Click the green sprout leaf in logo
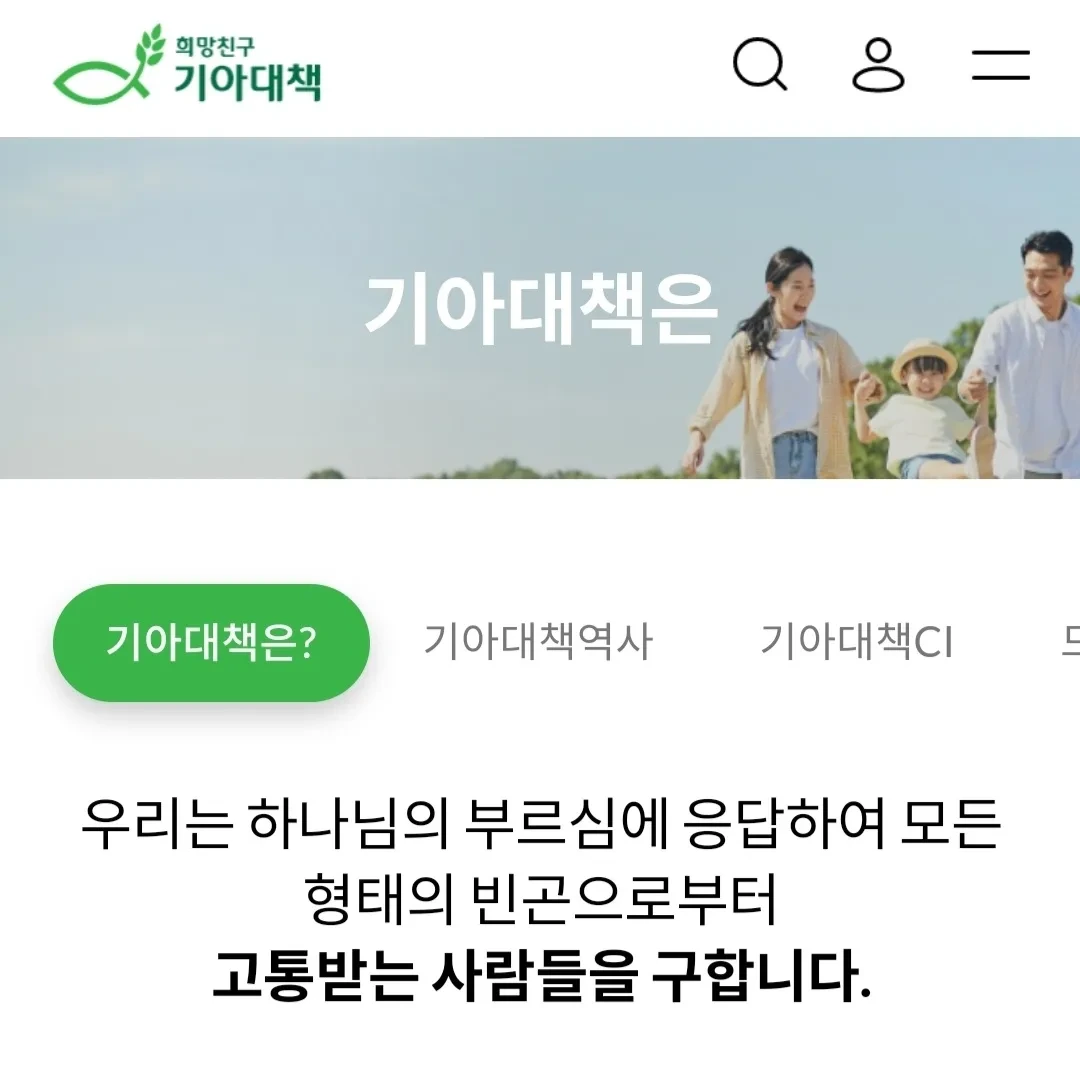 click(x=149, y=46)
